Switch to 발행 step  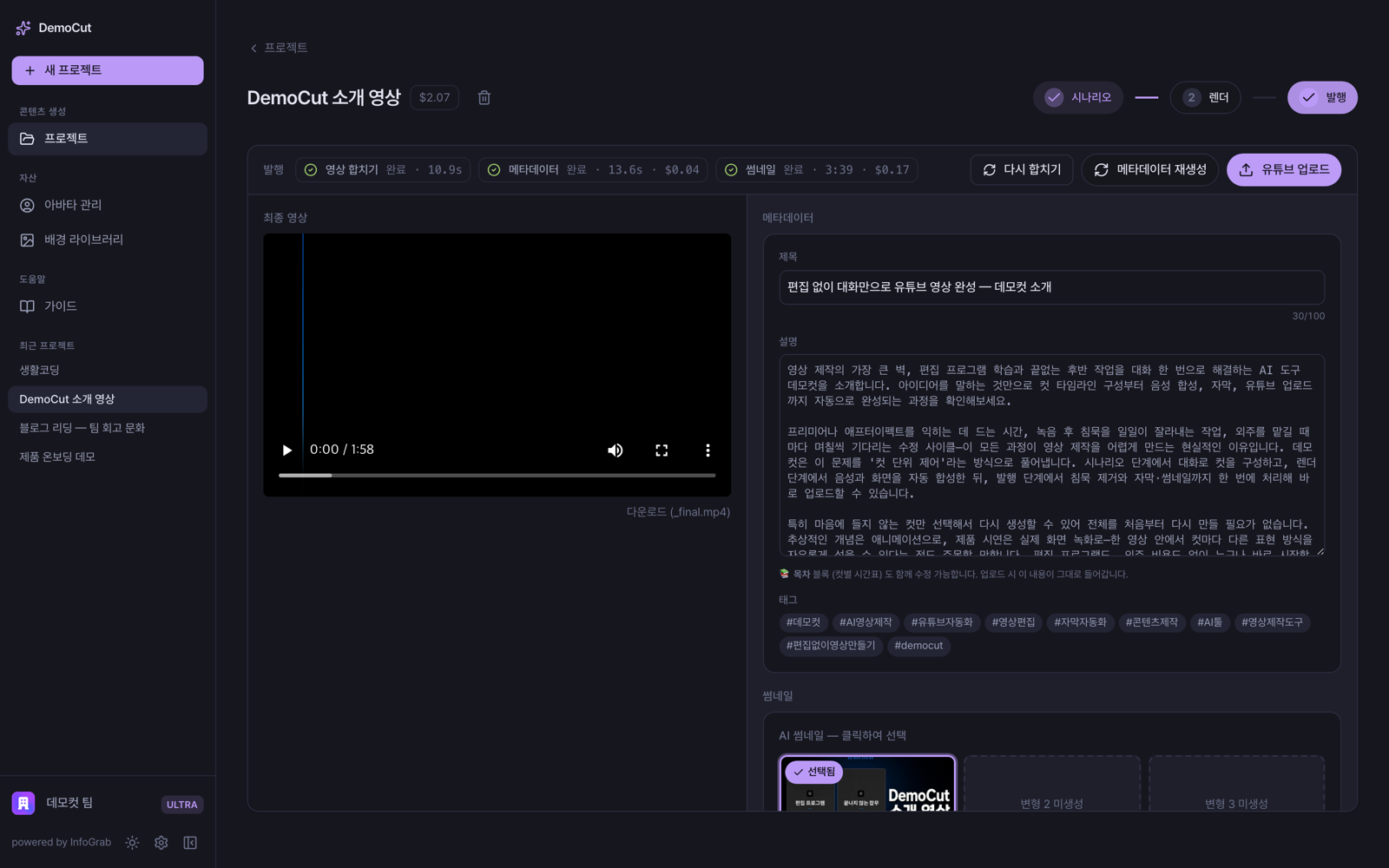click(x=1322, y=97)
